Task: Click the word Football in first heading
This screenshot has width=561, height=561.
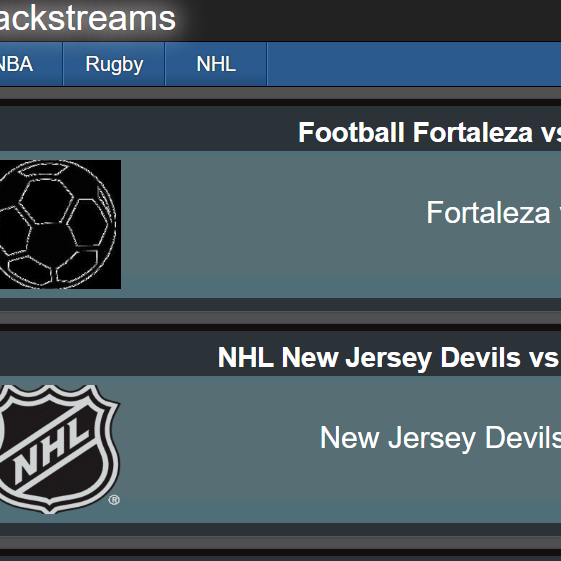Action: [351, 132]
